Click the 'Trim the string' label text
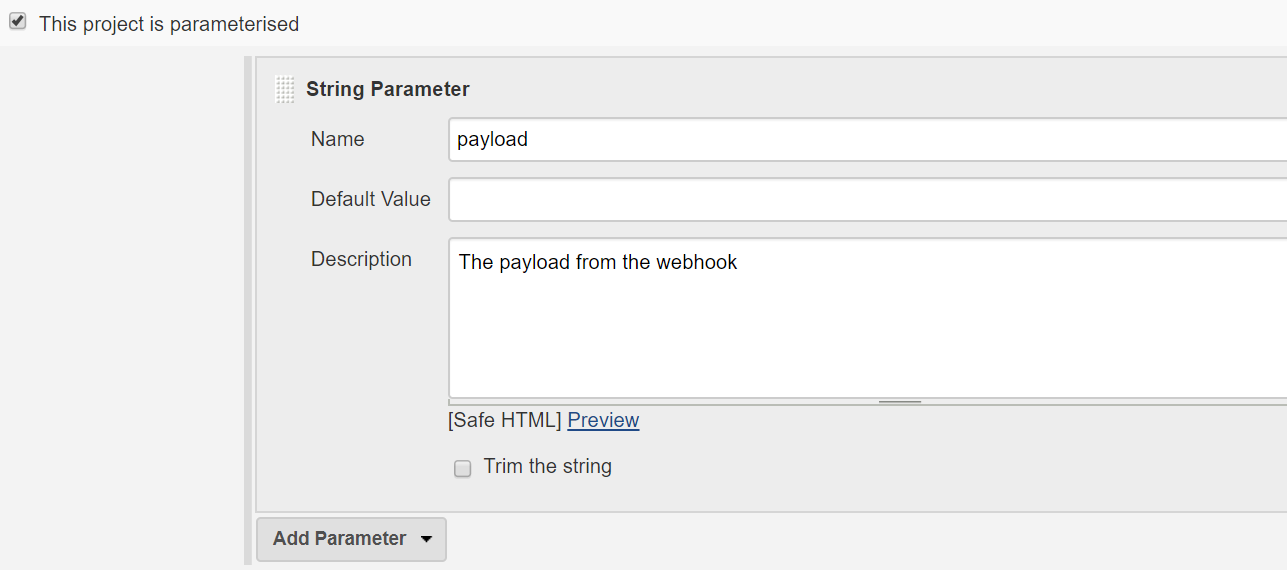This screenshot has width=1287, height=570. 547,466
